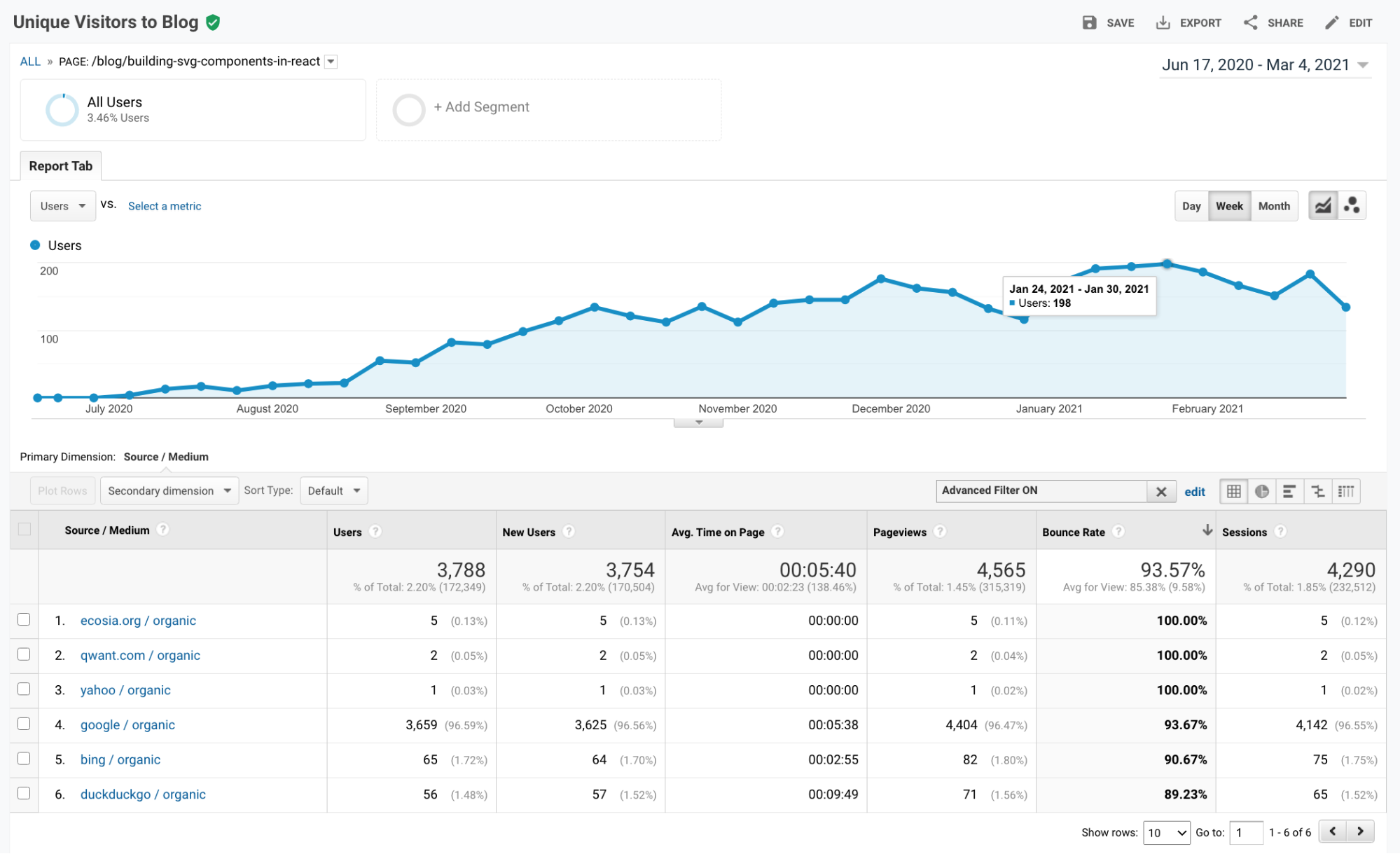
Task: Go to previous page arrow
Action: click(1333, 832)
